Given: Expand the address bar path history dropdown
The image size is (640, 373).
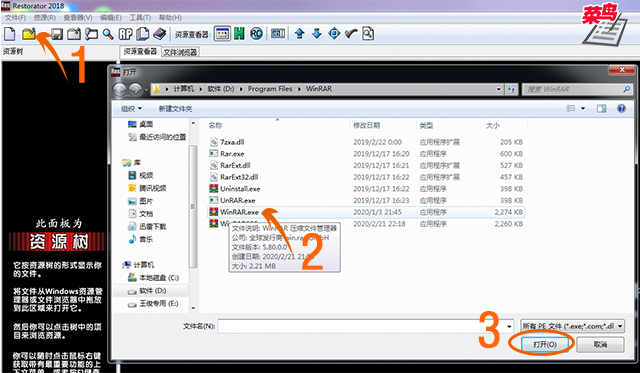Looking at the screenshot, I should tap(498, 89).
